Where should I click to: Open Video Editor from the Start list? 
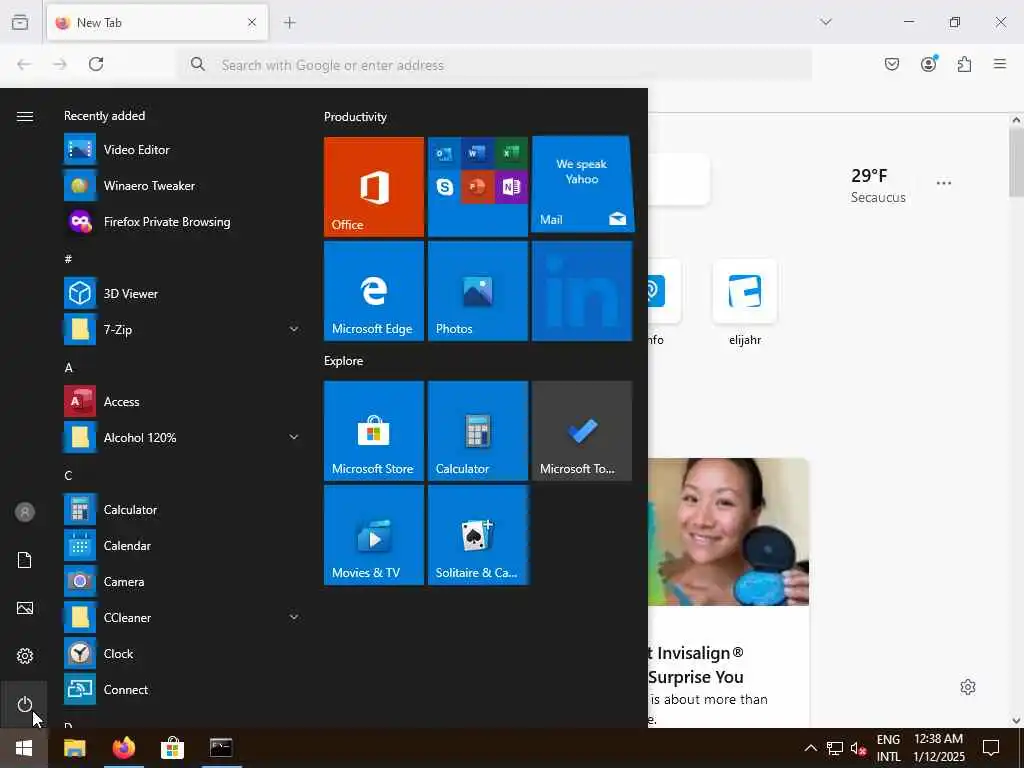(182, 150)
